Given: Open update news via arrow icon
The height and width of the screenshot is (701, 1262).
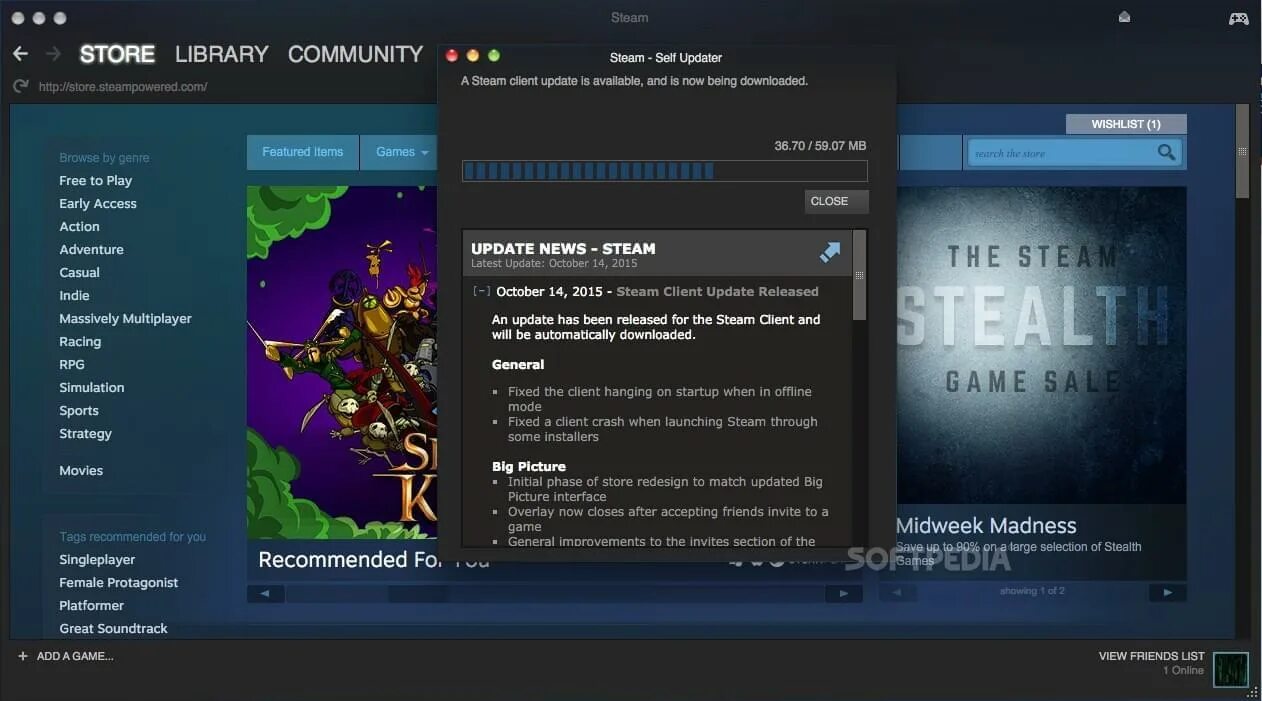Looking at the screenshot, I should (x=830, y=253).
